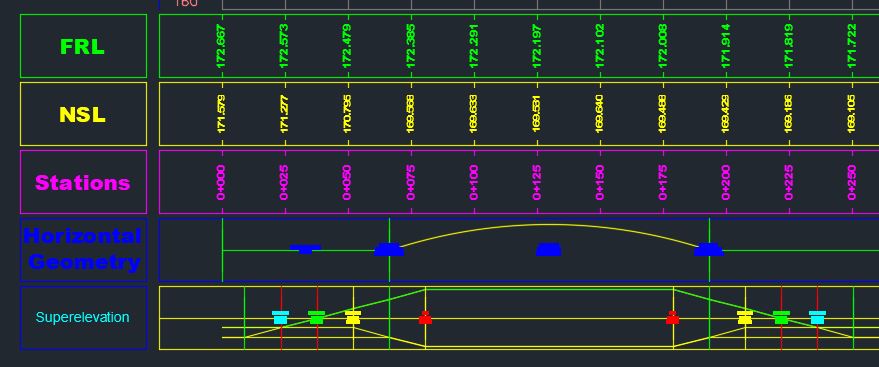Select the Stations band title
Image resolution: width=879 pixels, height=367 pixels.
point(82,183)
